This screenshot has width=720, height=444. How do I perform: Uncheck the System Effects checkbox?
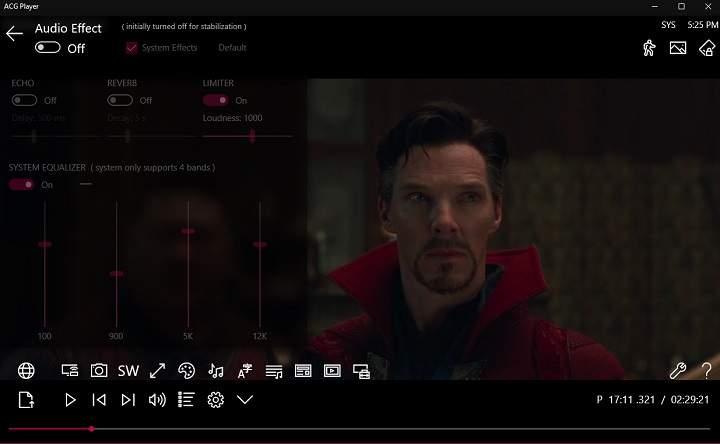pos(131,48)
